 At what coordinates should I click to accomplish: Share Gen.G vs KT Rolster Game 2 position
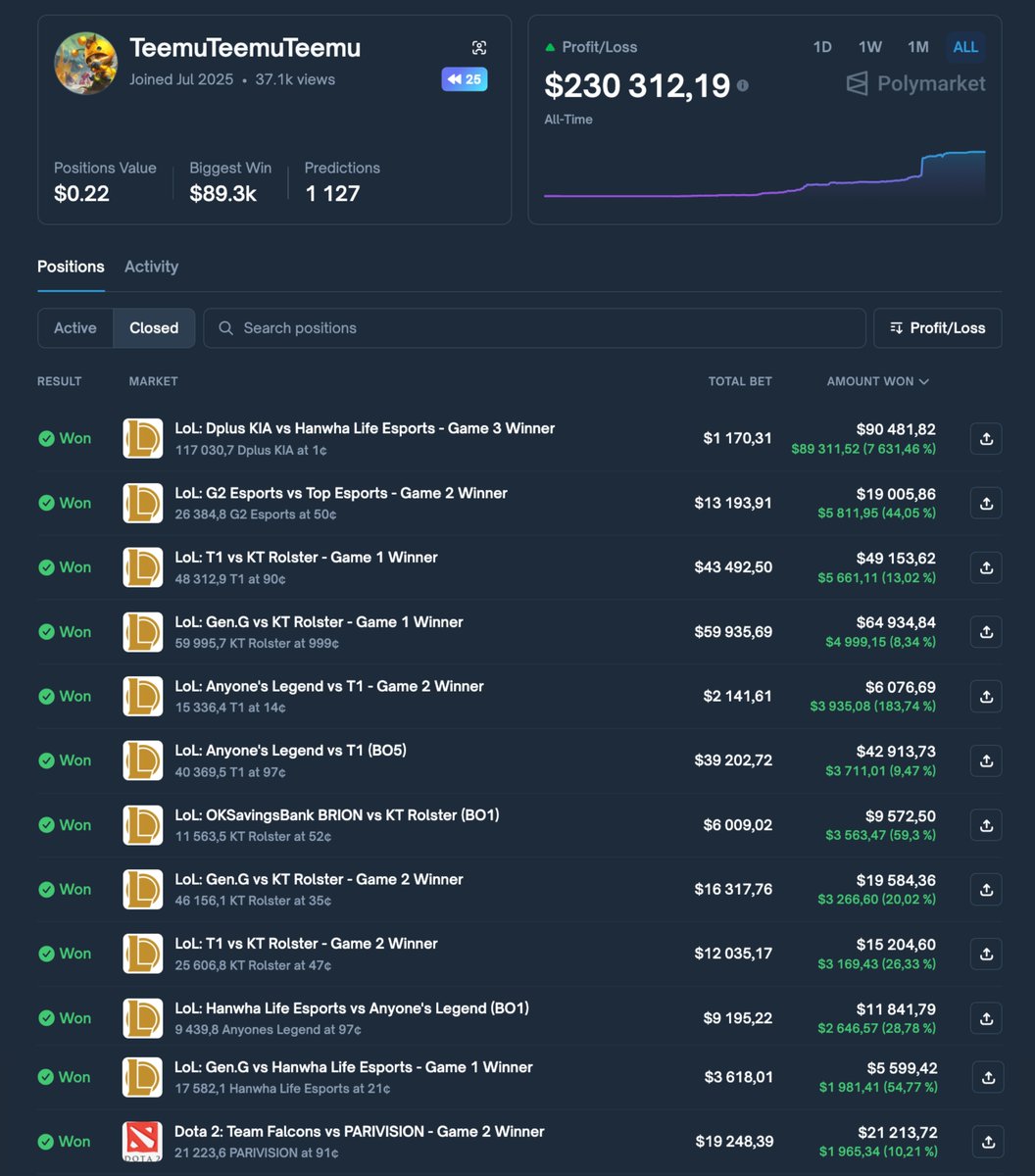pos(986,889)
